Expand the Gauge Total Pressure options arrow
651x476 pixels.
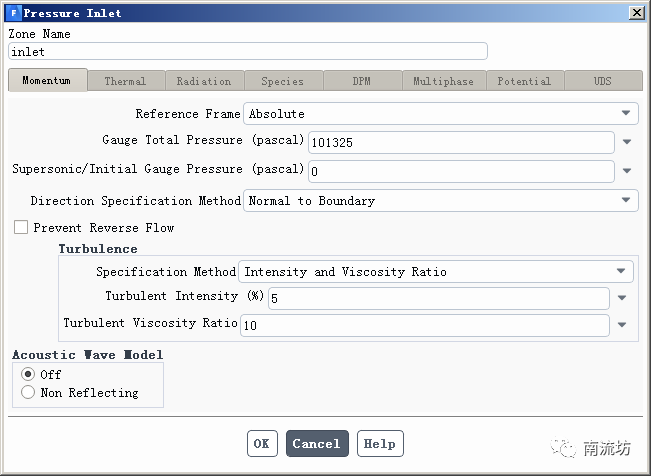coord(627,143)
